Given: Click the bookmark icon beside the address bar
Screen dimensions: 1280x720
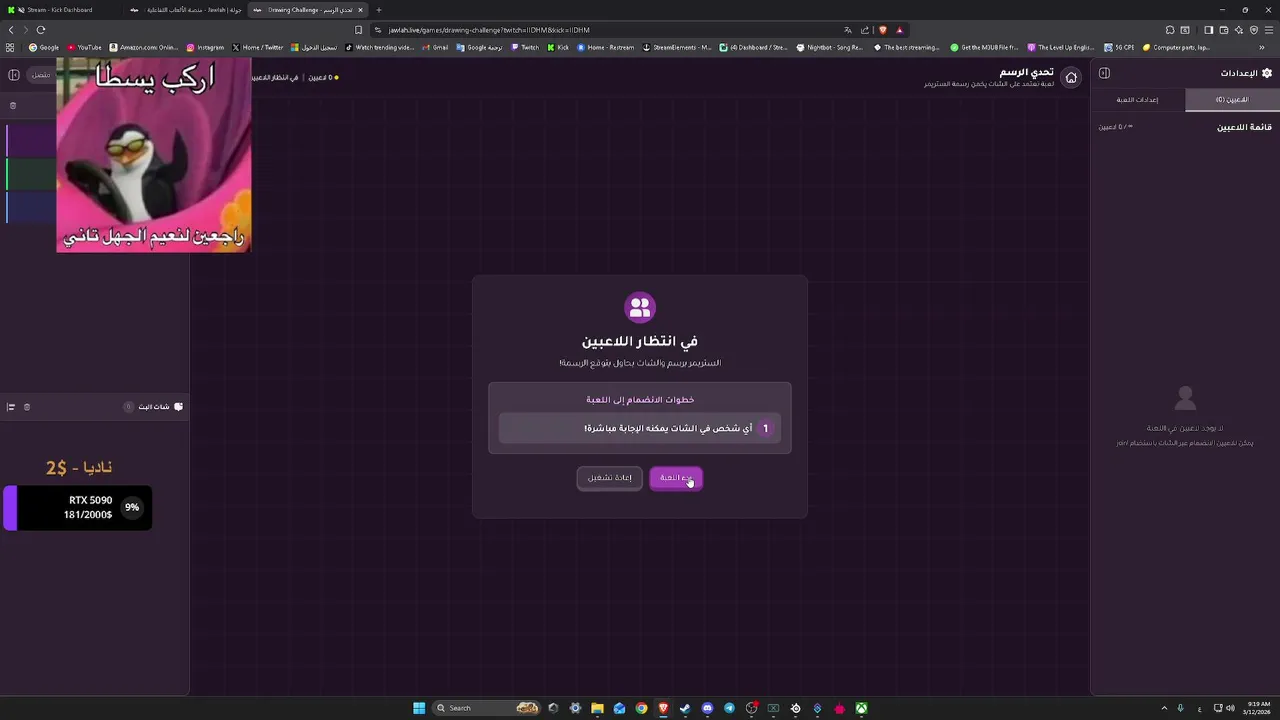Looking at the screenshot, I should (x=358, y=30).
